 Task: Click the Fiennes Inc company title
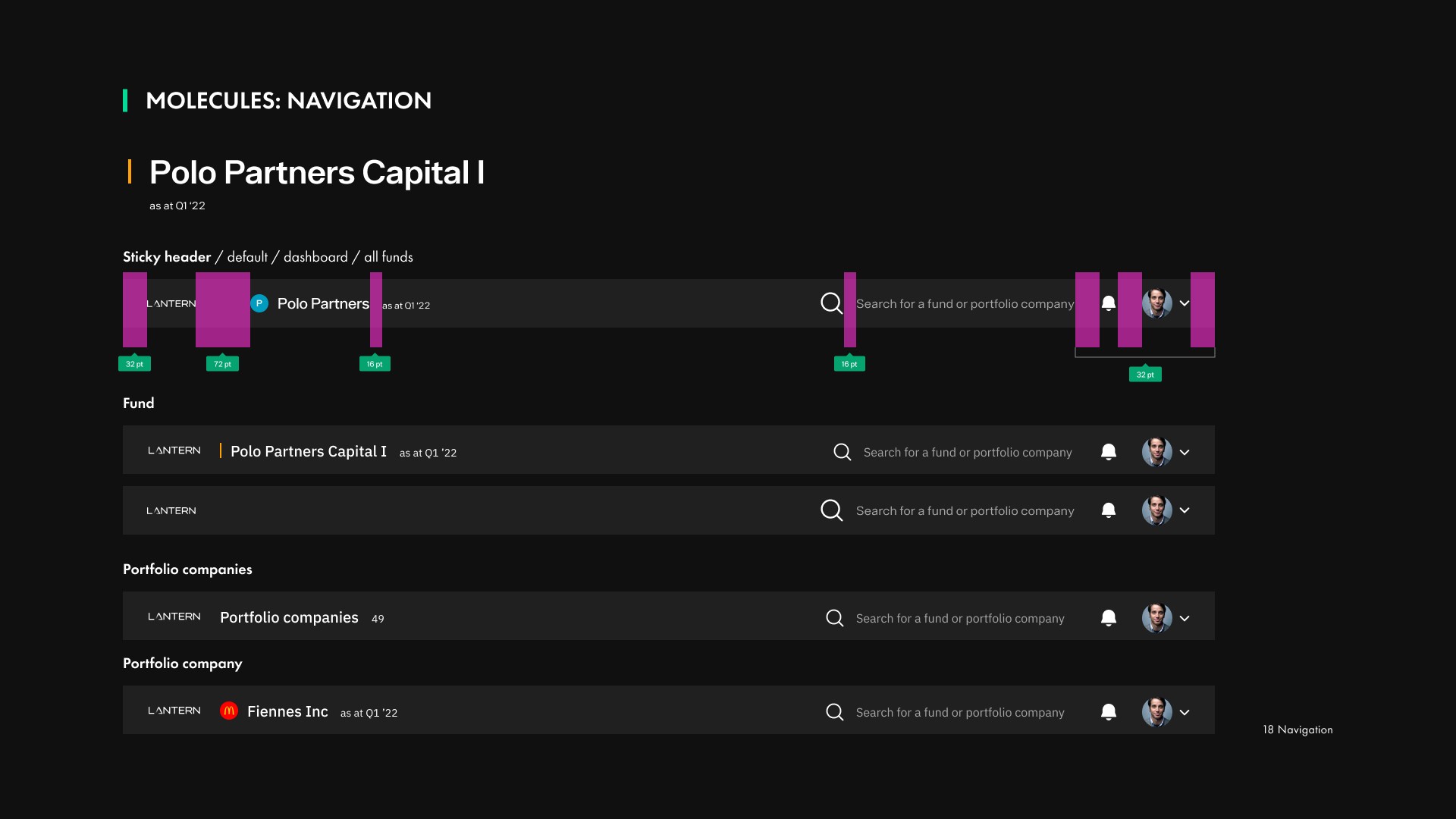pos(287,711)
